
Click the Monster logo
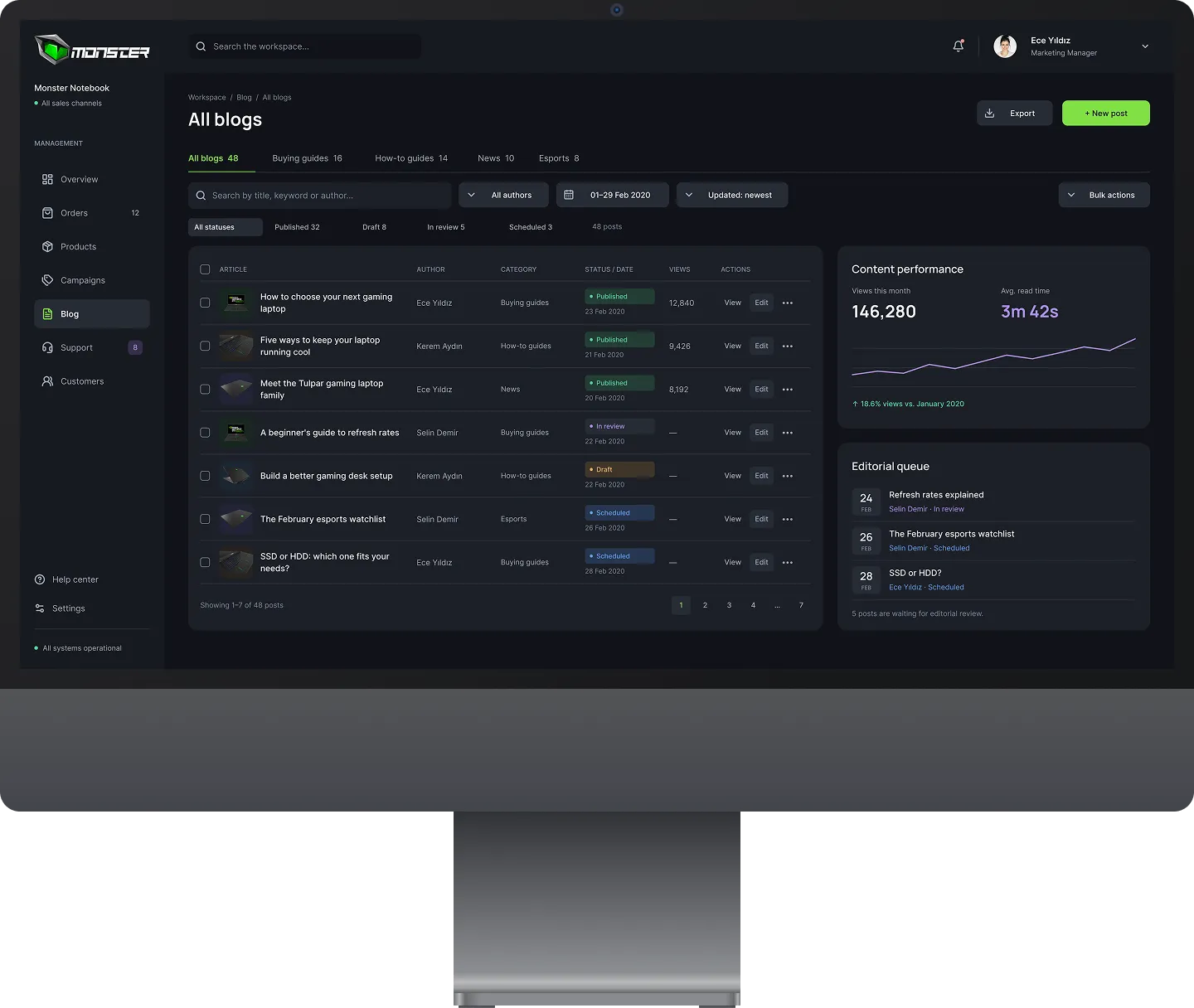(x=92, y=50)
